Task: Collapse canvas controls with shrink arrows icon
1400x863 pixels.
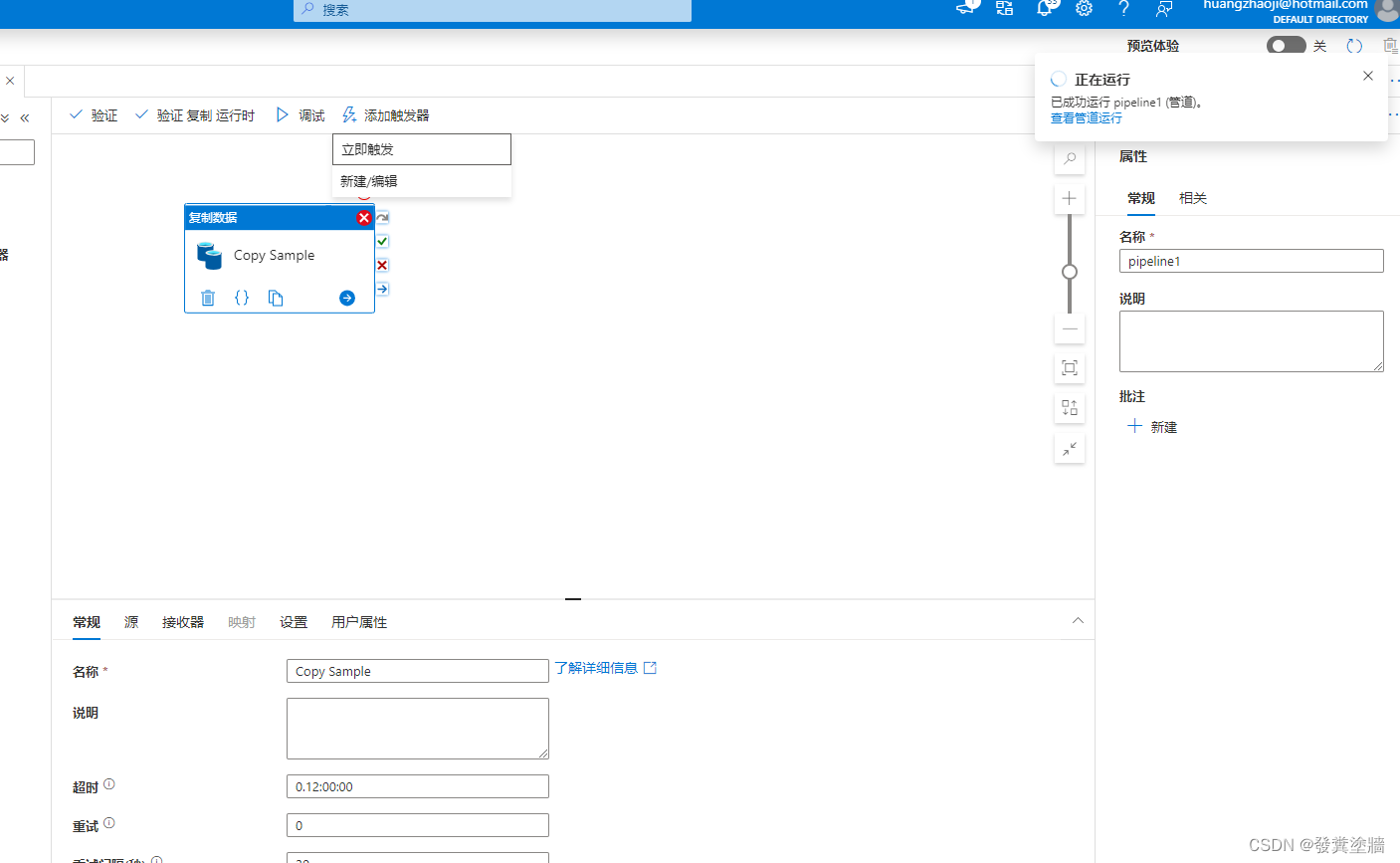Action: click(x=1070, y=449)
